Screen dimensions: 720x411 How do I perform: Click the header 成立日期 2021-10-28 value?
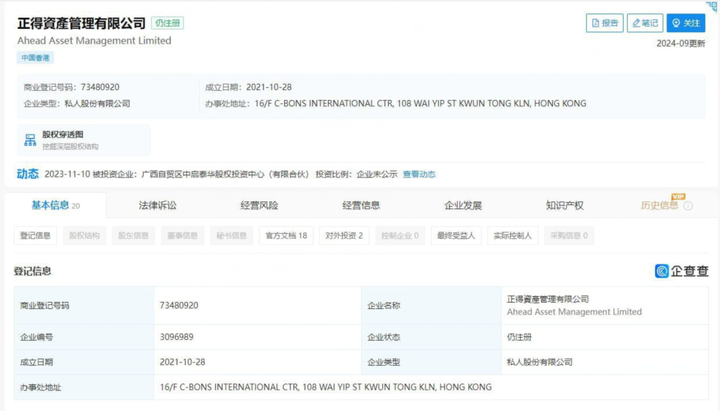click(x=269, y=87)
